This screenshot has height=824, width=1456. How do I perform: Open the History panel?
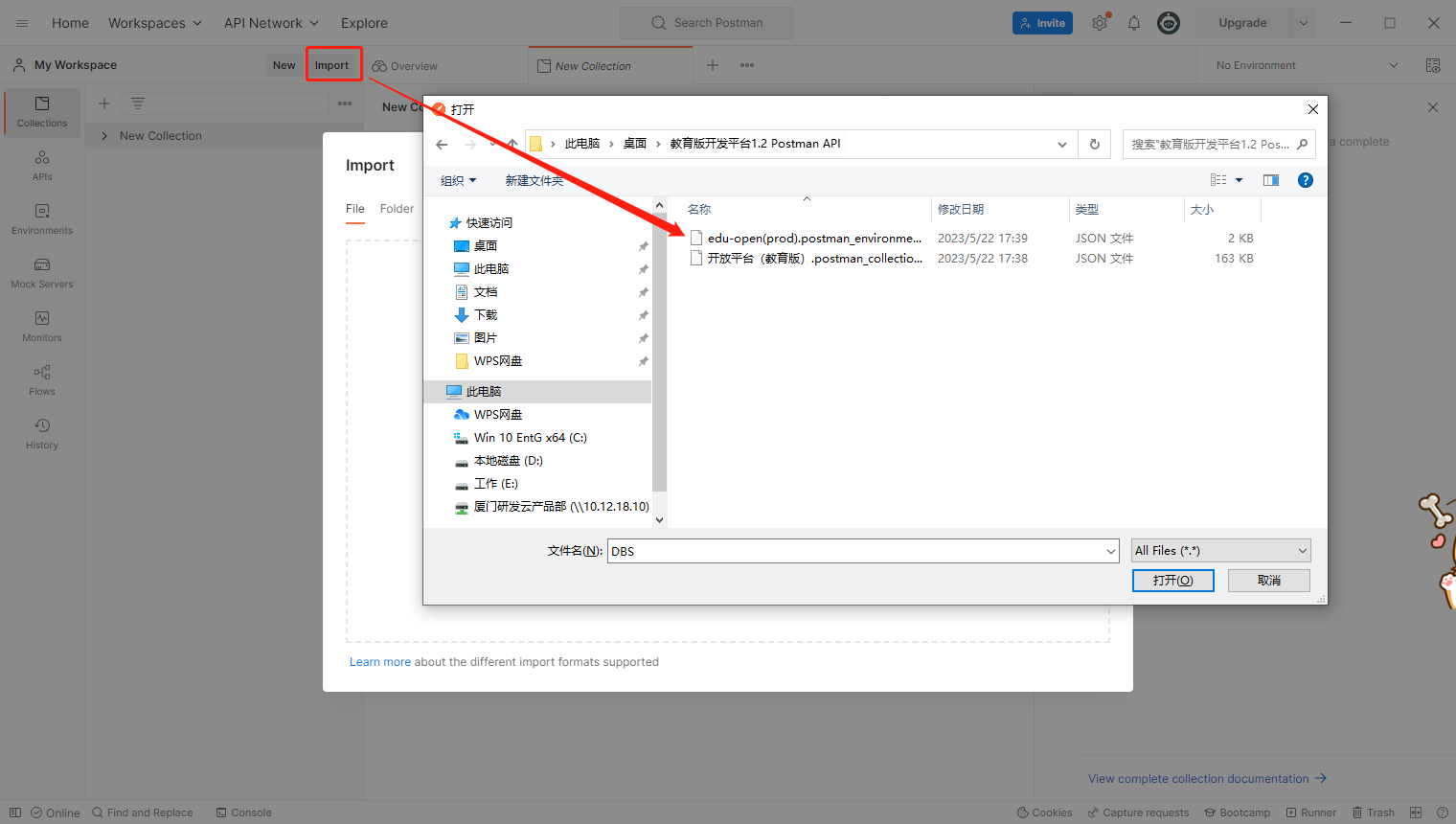(x=42, y=433)
